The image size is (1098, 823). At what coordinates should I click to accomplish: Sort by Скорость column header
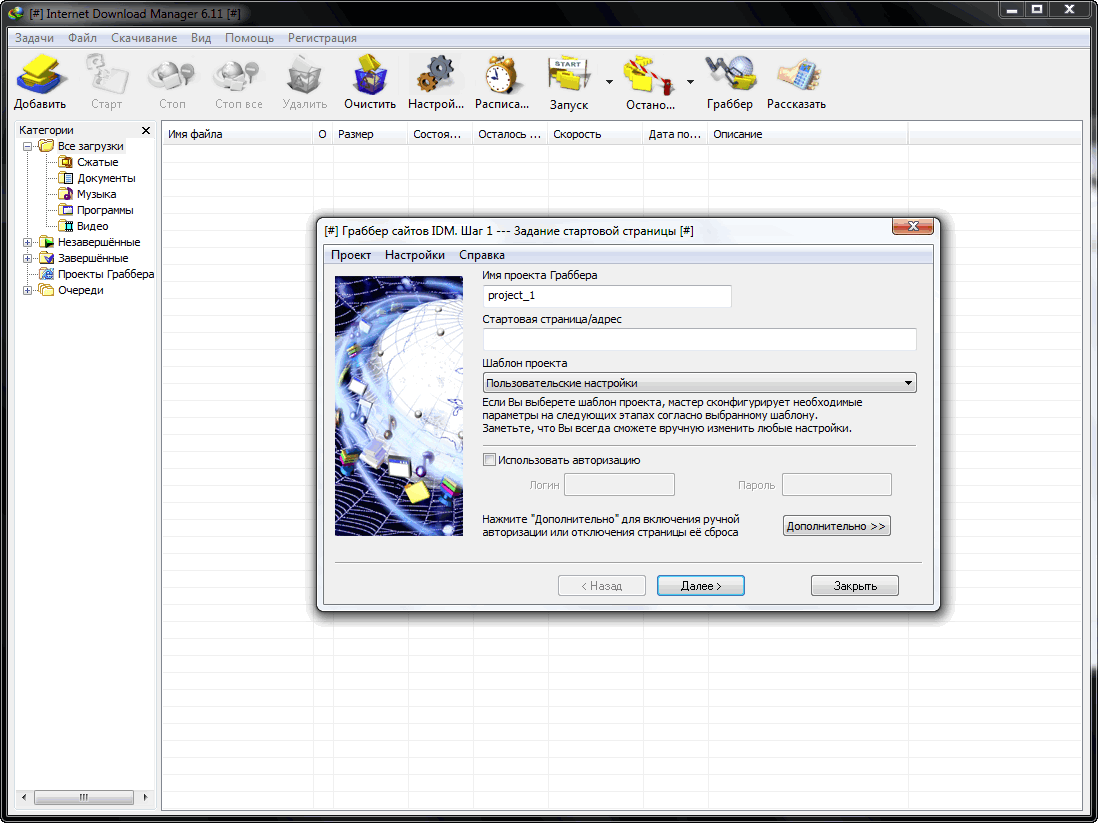click(595, 134)
